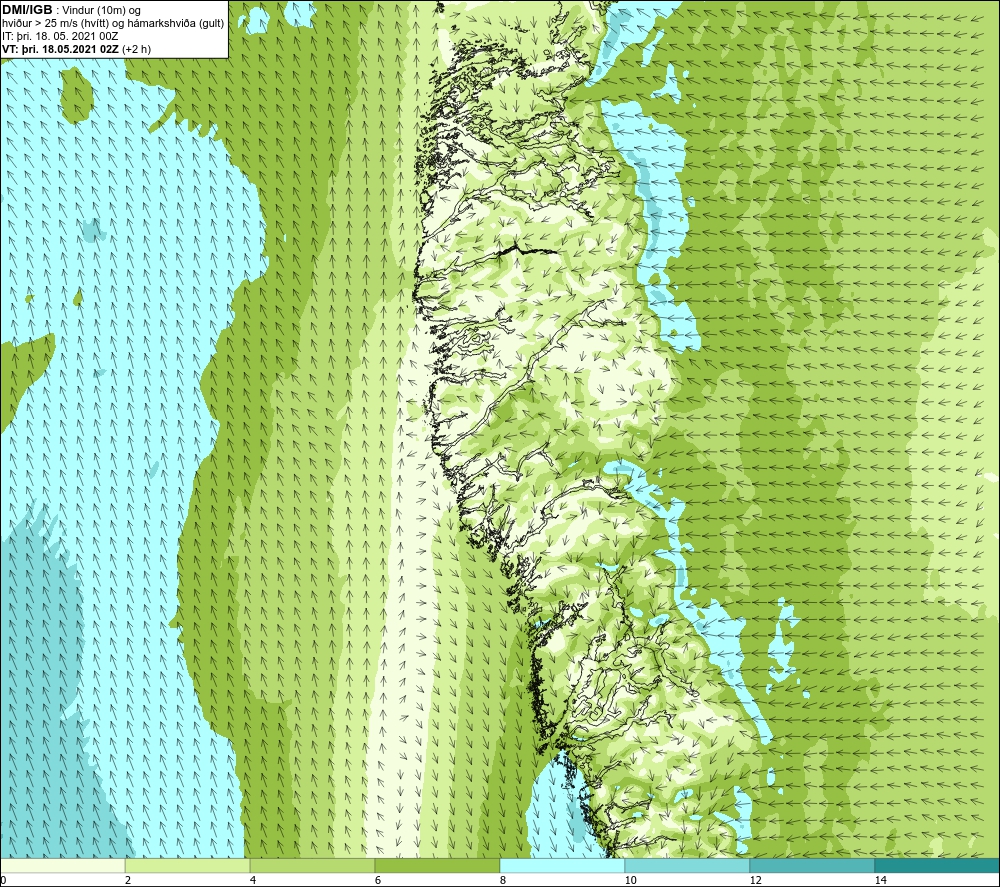Click the '4' label on the wind scale
The image size is (1000, 887).
[x=253, y=880]
